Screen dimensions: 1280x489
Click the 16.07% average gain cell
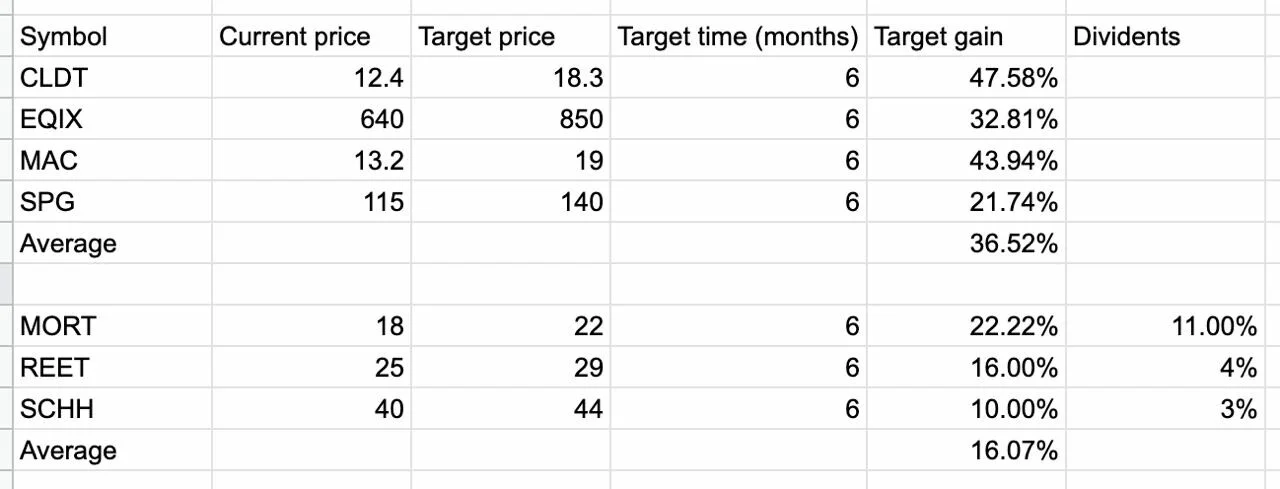pos(966,450)
